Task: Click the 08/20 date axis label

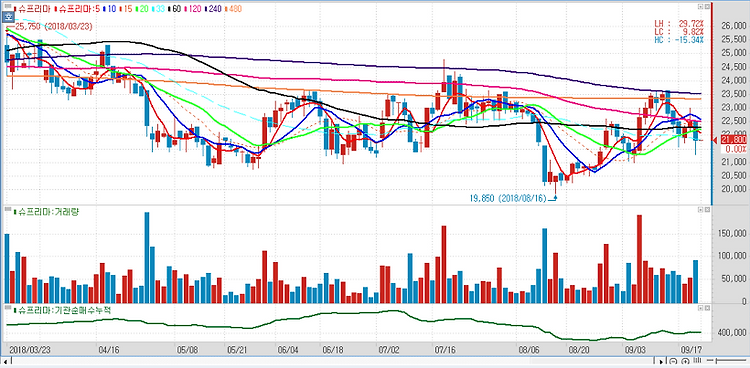Action: pos(579,349)
